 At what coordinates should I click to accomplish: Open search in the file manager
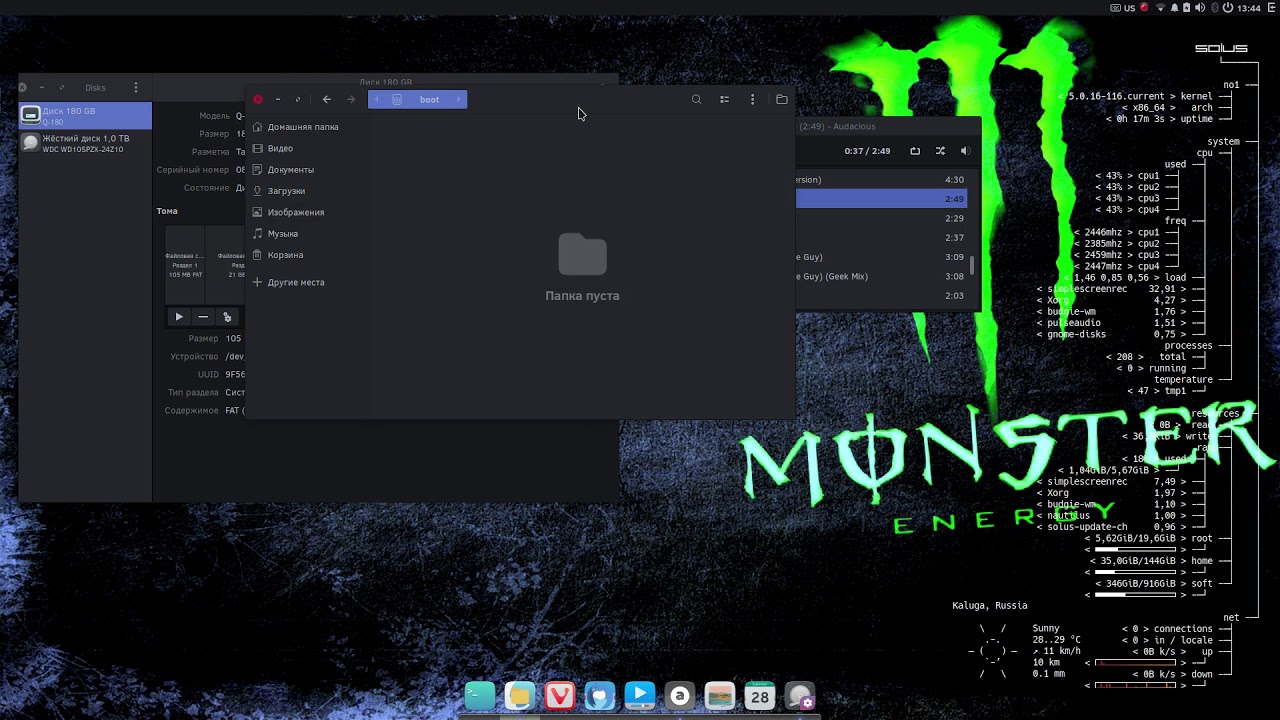tap(696, 99)
